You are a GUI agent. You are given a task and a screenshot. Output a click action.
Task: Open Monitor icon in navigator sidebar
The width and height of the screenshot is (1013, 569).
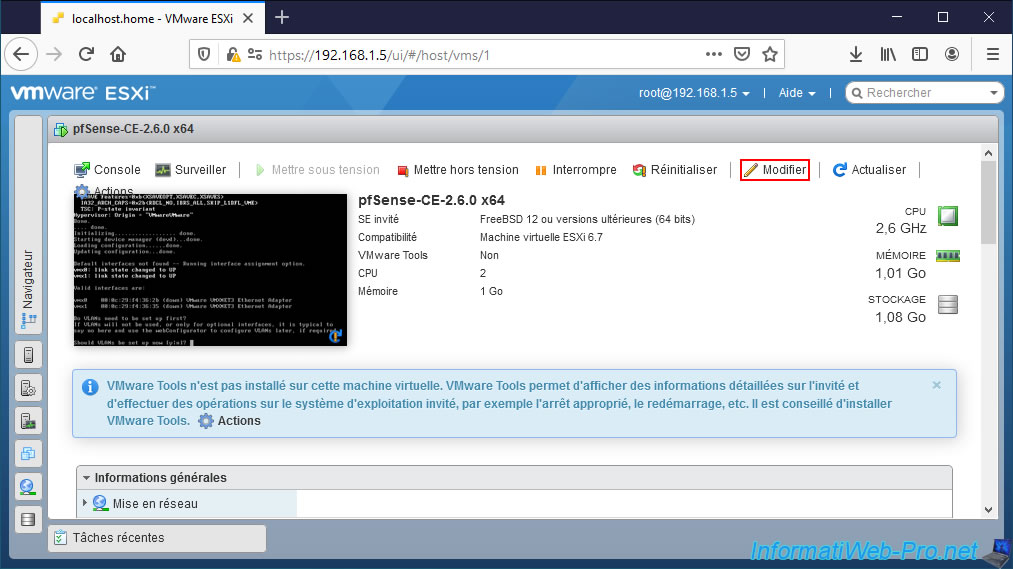(x=28, y=420)
